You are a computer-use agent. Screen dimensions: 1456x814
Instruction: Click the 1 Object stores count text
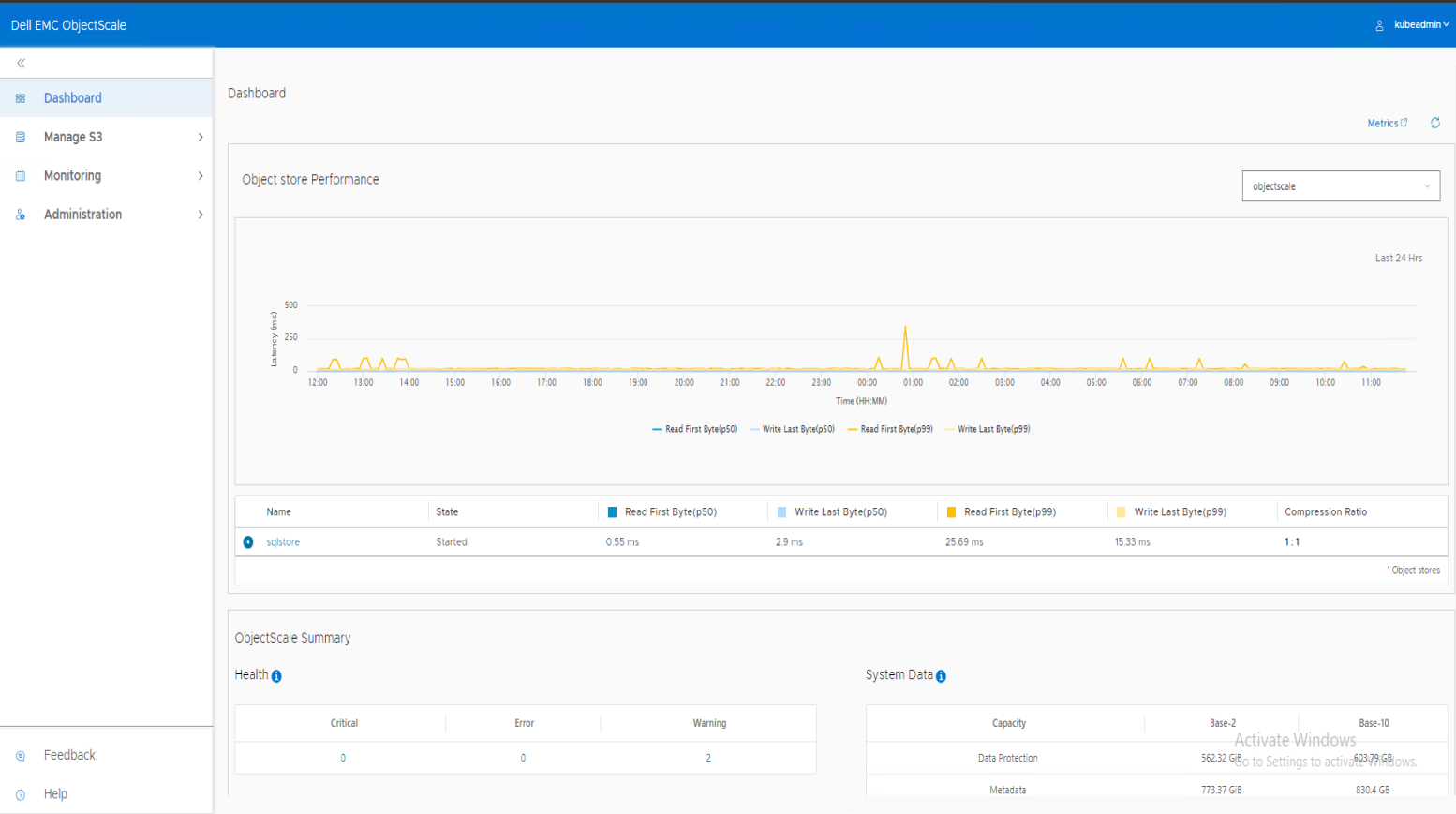point(1413,570)
